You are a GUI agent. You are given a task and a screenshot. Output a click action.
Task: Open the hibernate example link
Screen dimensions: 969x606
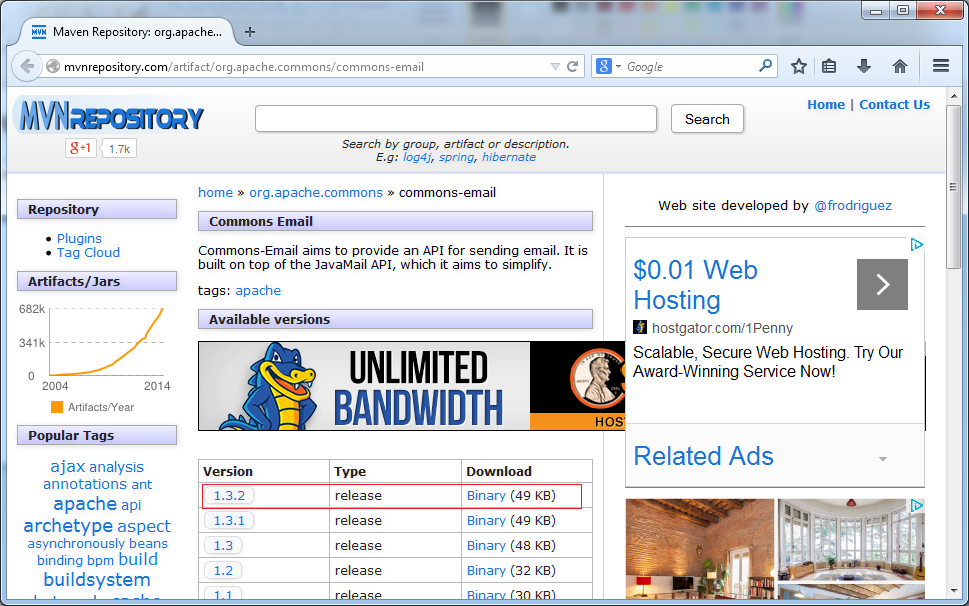(509, 157)
